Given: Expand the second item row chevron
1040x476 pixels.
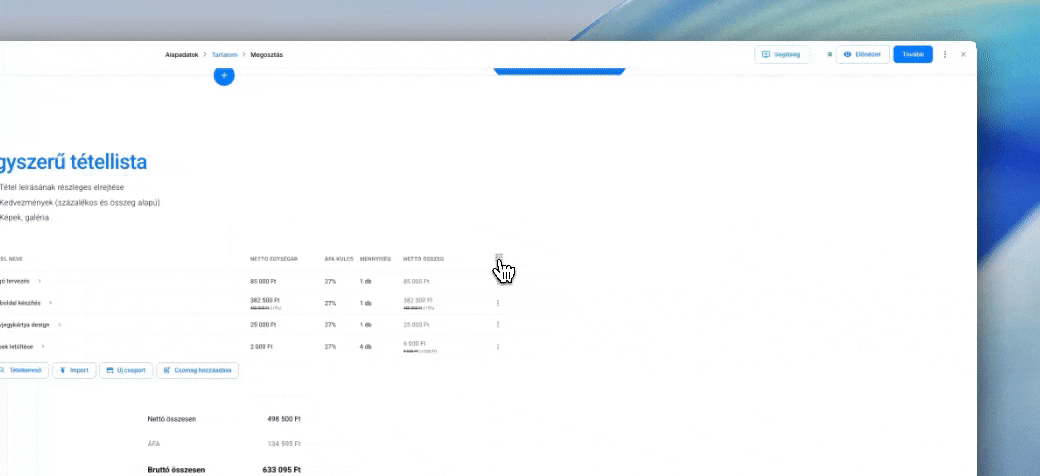Looking at the screenshot, I should pyautogui.click(x=51, y=302).
